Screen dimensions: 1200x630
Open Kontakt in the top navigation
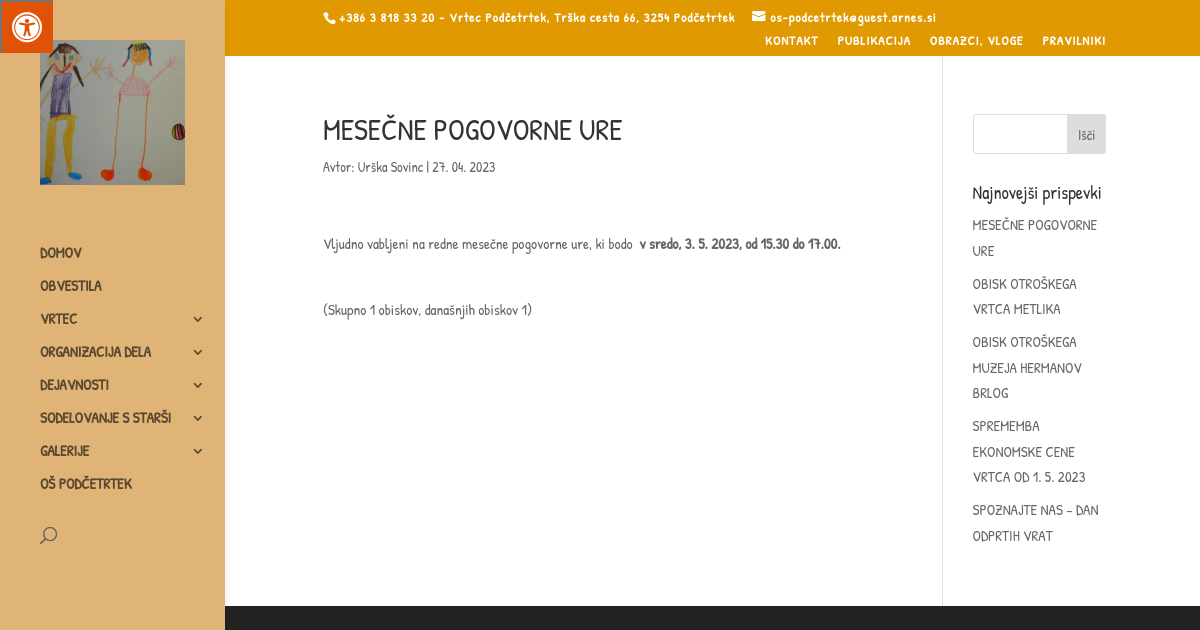point(791,41)
